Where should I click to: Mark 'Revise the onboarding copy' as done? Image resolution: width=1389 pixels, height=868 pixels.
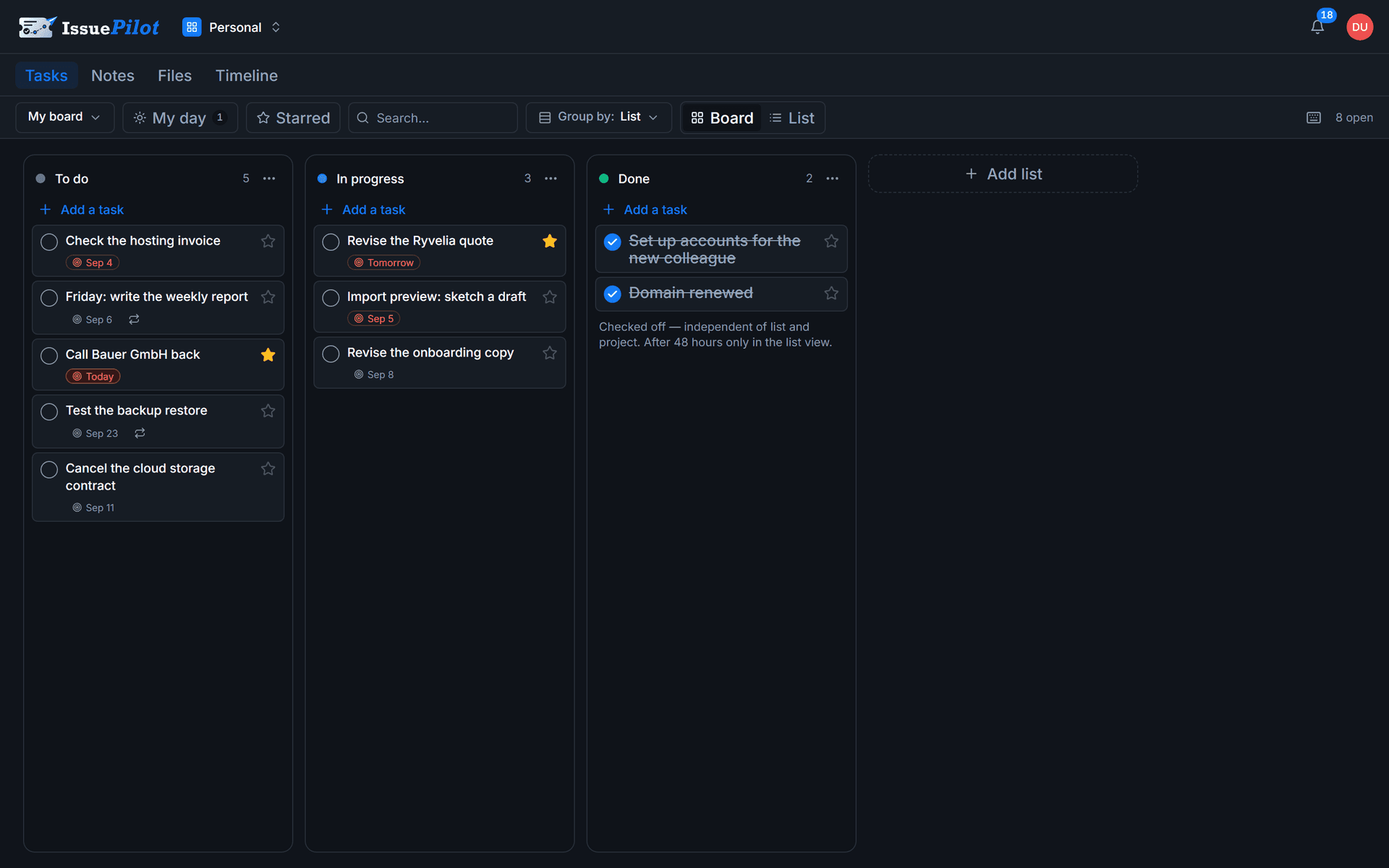[x=331, y=354]
